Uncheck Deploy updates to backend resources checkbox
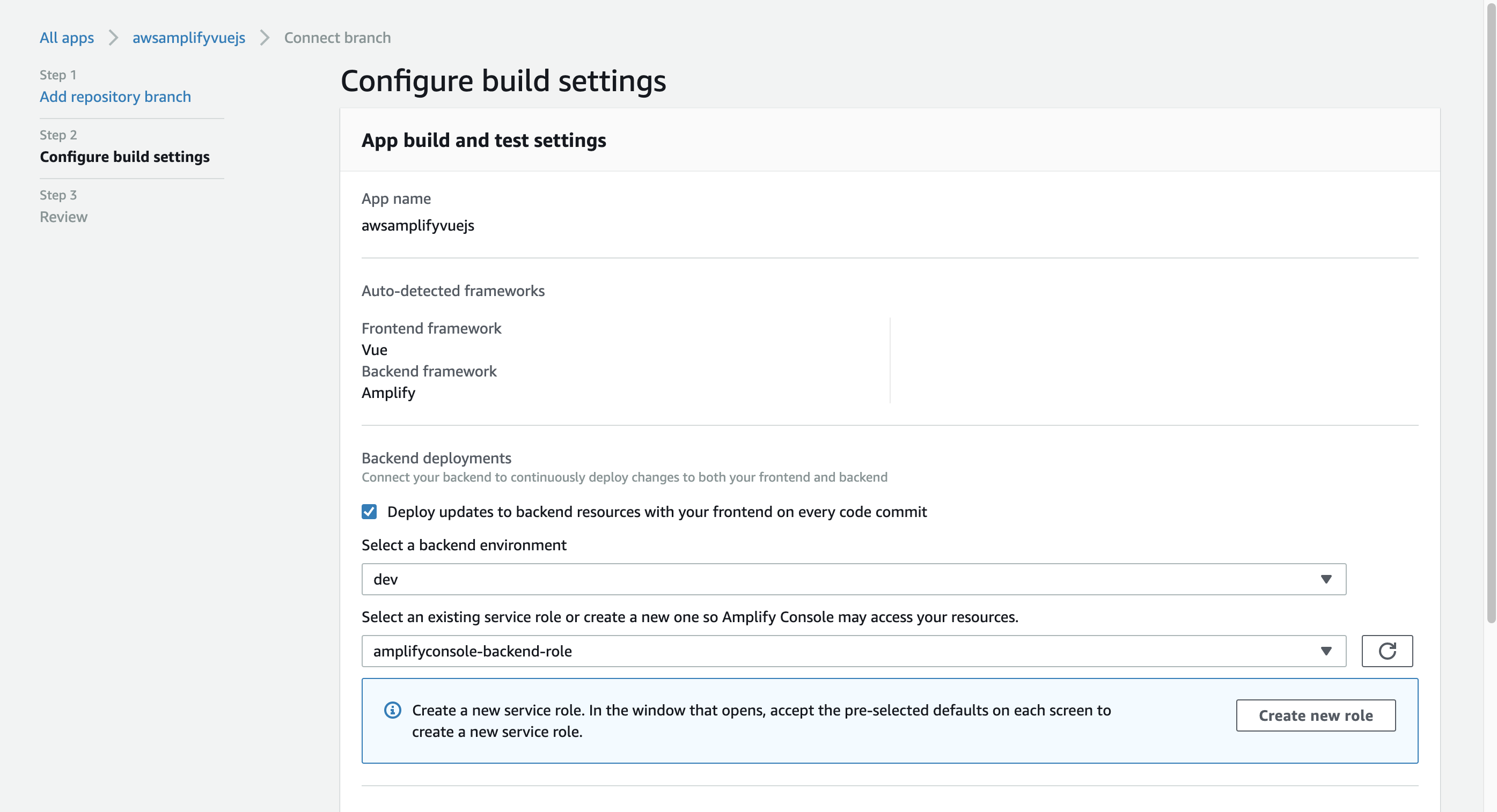1497x812 pixels. (369, 511)
